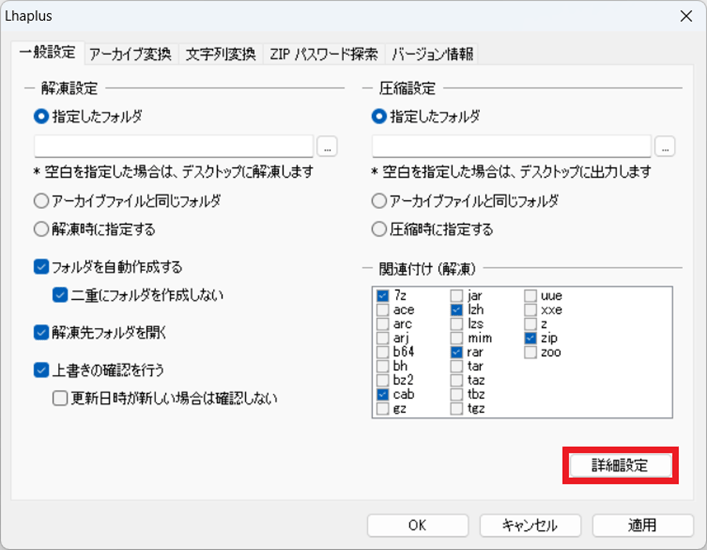Image resolution: width=707 pixels, height=550 pixels.
Task: Switch to the アーカイブ変換 tab
Action: (130, 54)
